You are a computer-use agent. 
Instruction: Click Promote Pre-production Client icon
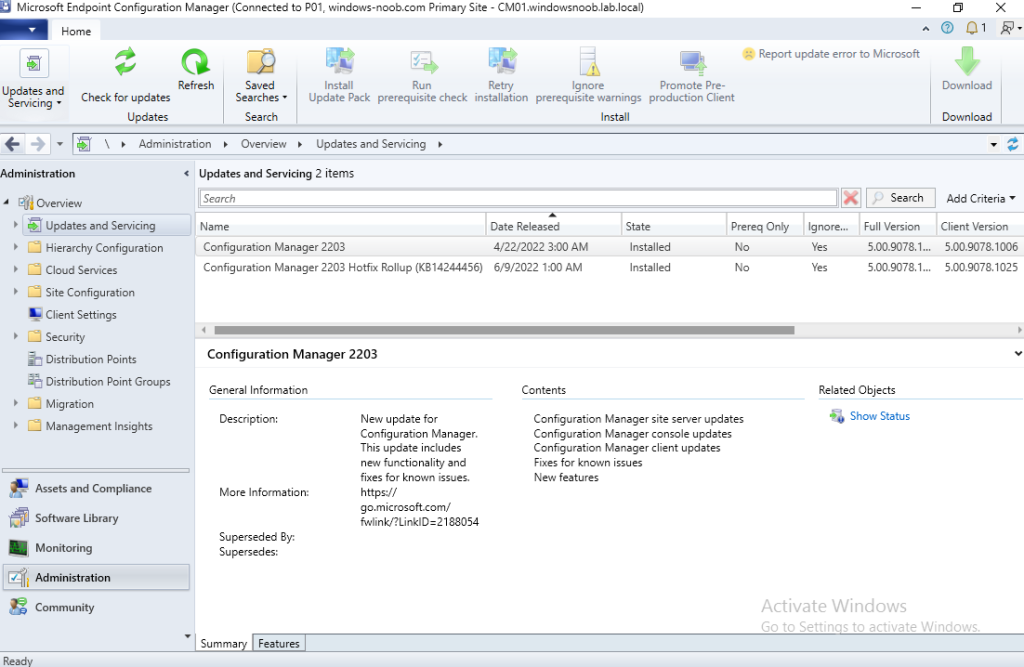coord(692,63)
